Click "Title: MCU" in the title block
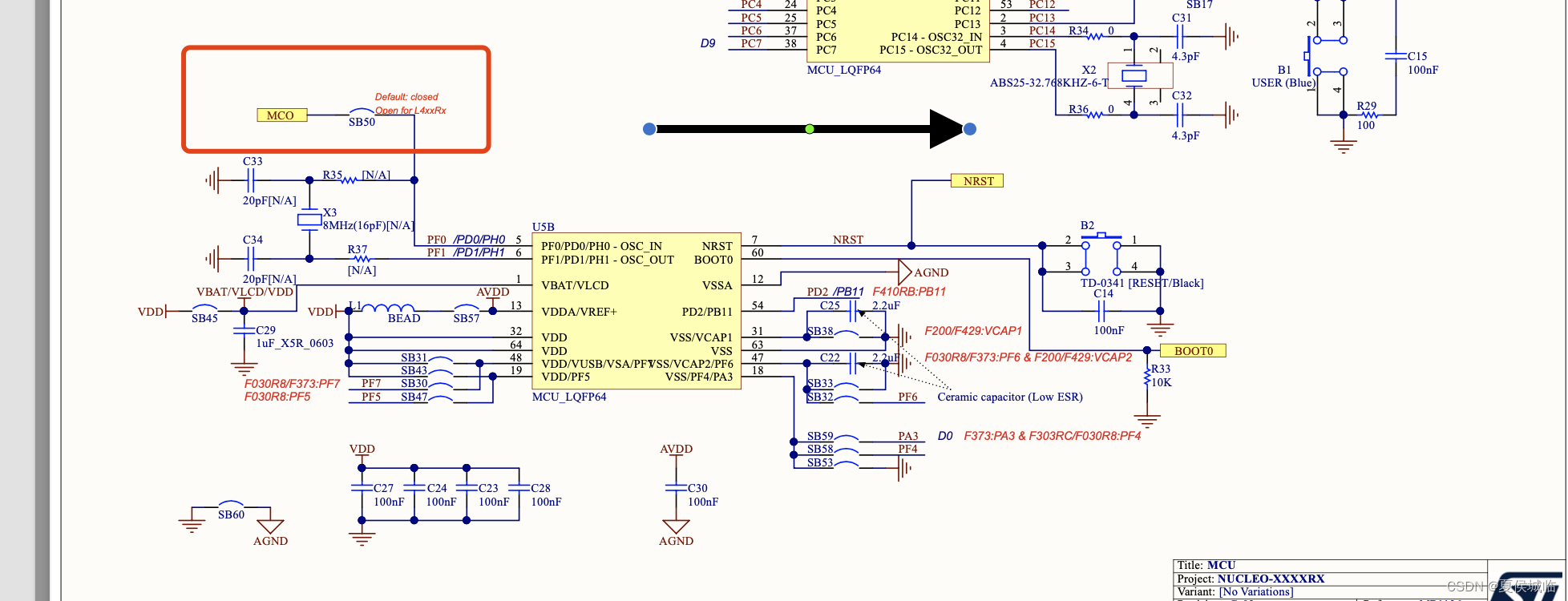 [x=1206, y=565]
